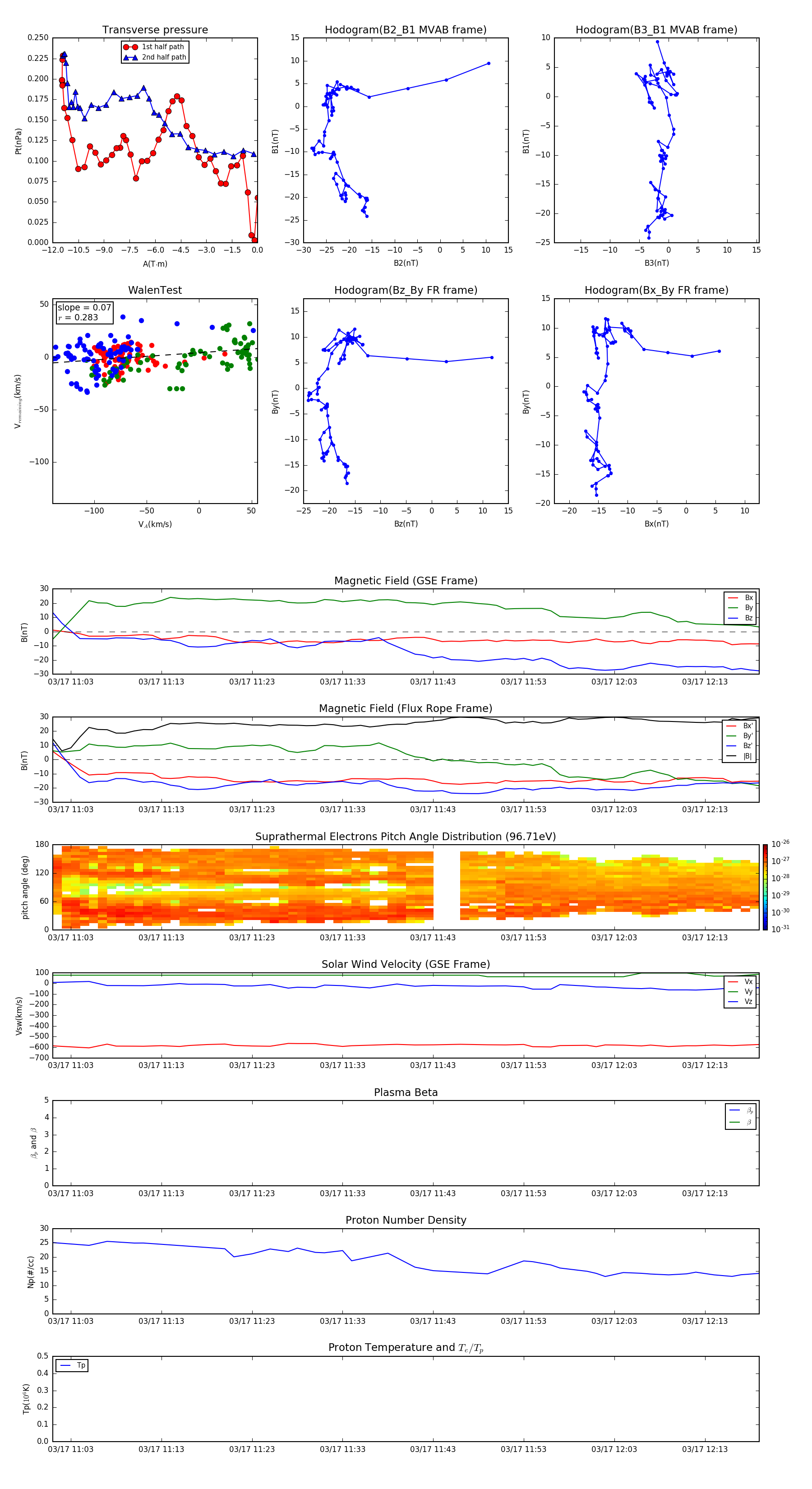Click the "Transverse pressure" plot title
This screenshot has width=812, height=1489.
pos(155,30)
